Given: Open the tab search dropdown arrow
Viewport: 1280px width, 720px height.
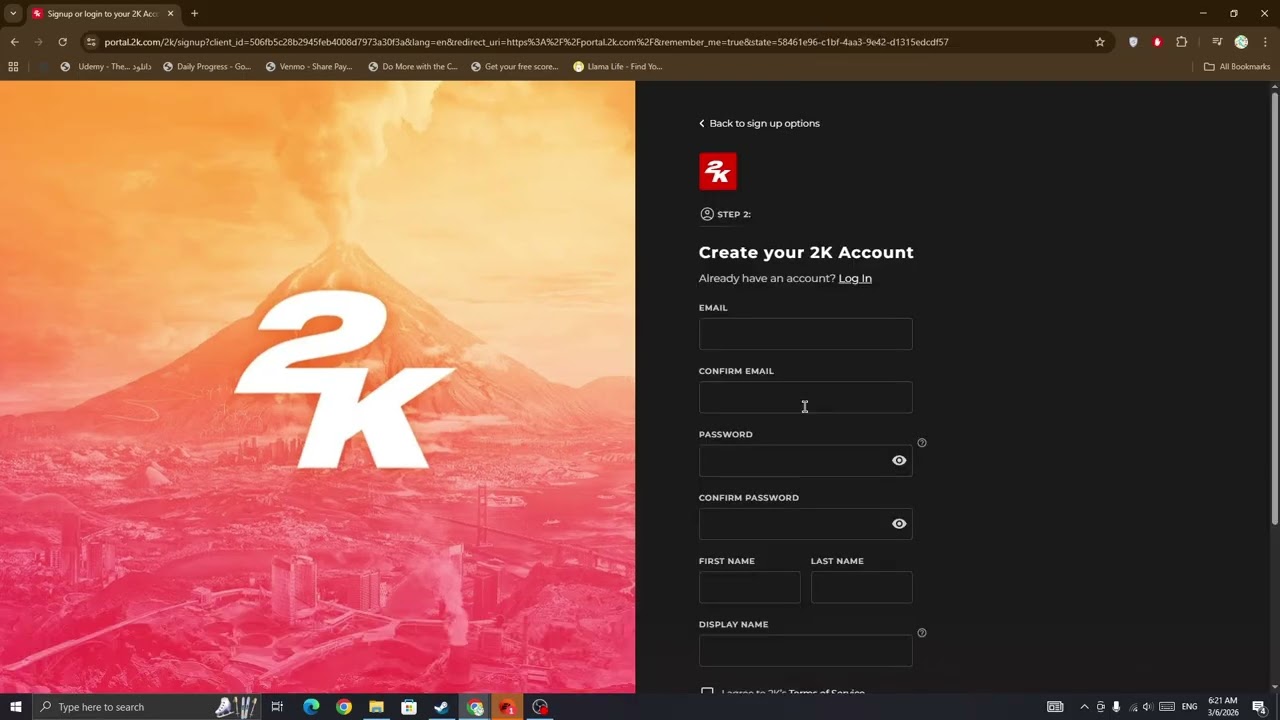Looking at the screenshot, I should point(13,14).
